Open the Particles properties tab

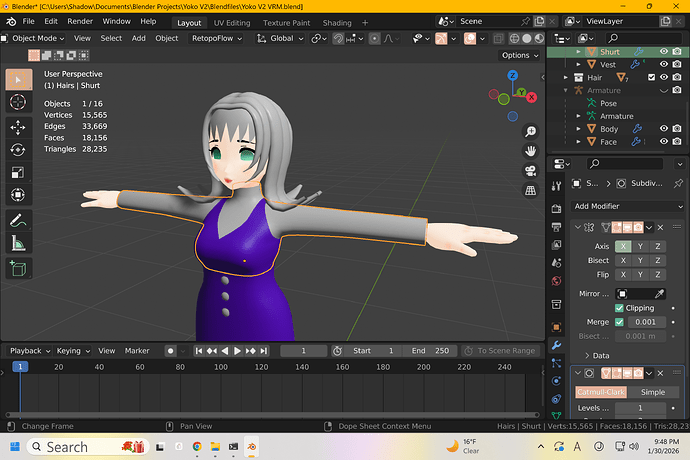coord(557,363)
